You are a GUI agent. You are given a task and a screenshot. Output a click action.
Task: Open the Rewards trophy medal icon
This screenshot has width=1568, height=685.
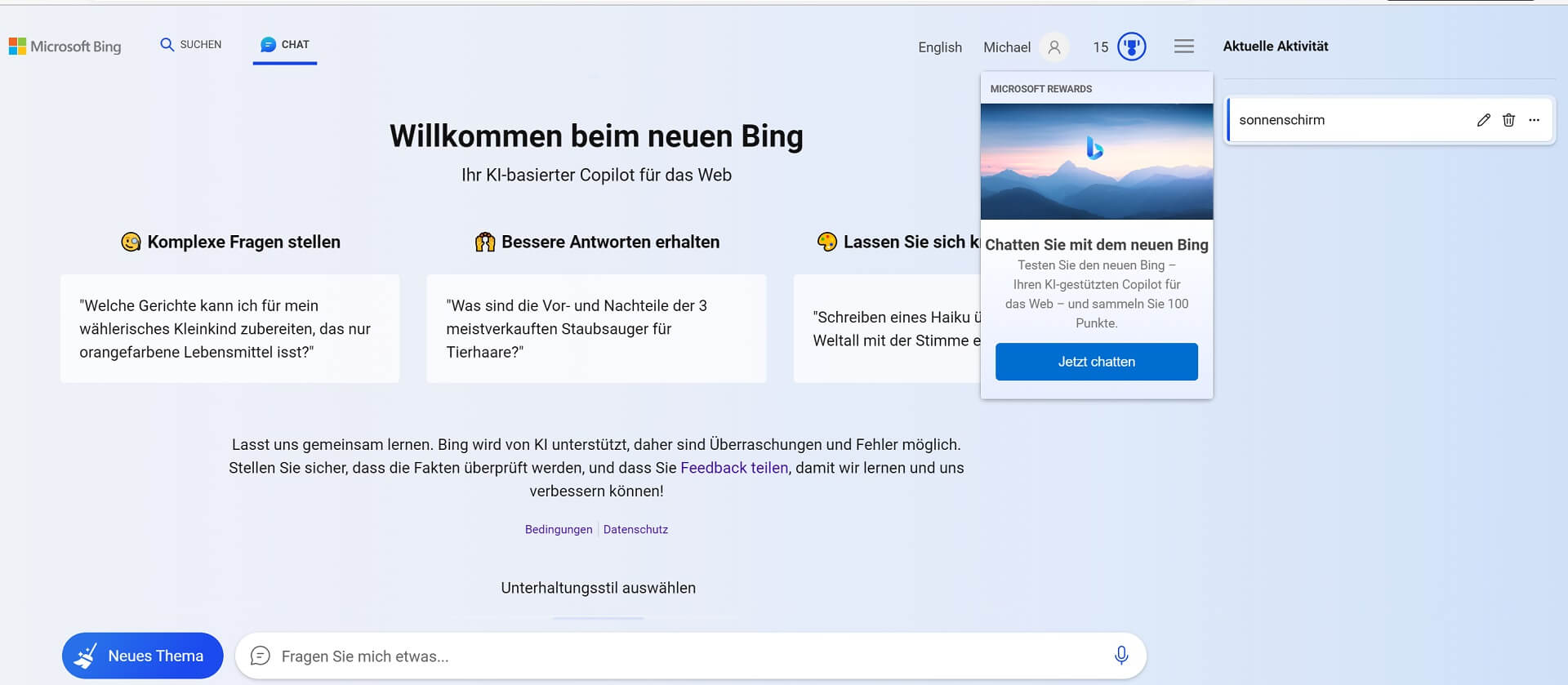[x=1132, y=47]
